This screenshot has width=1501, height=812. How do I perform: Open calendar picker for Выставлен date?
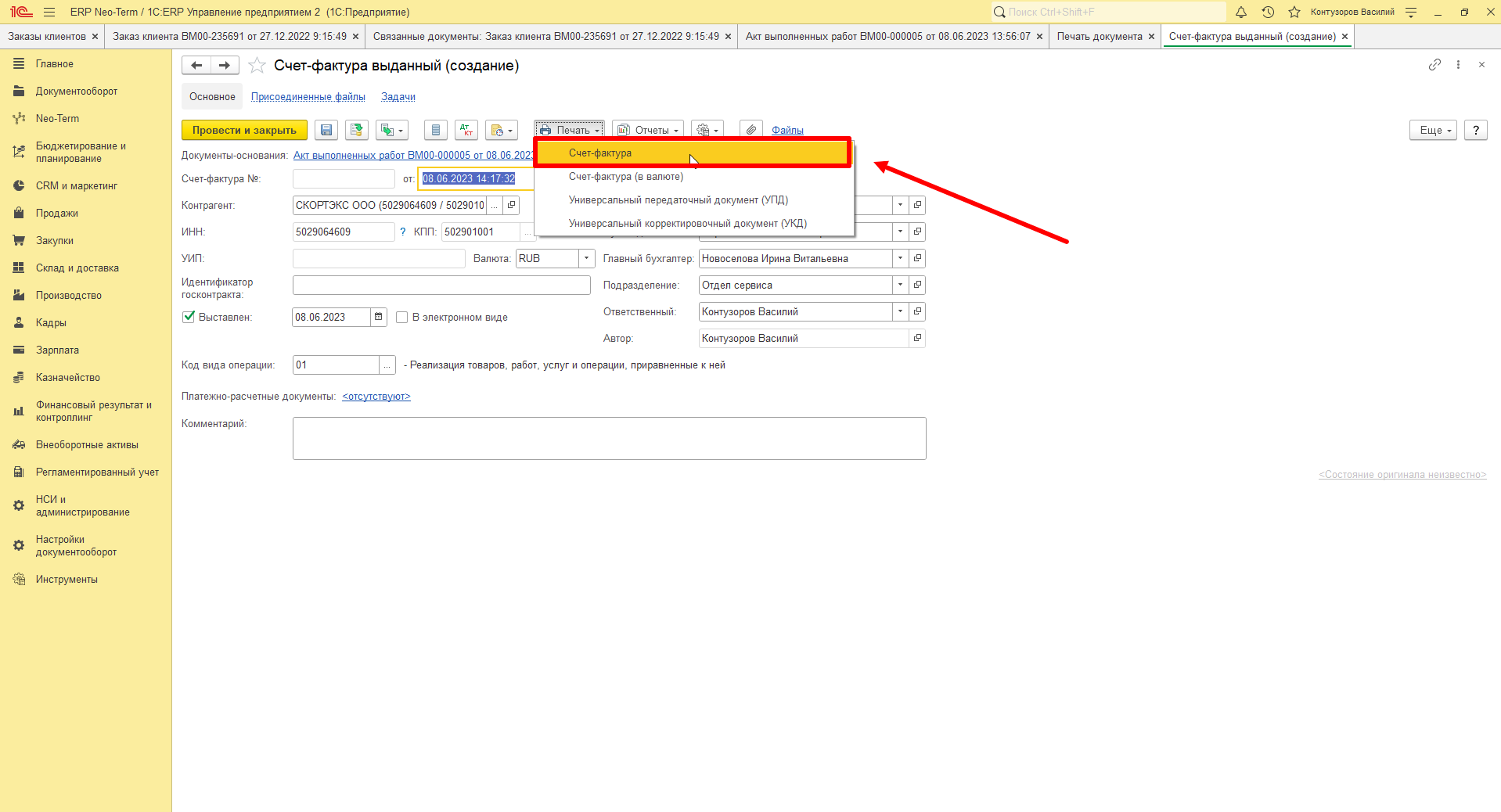coord(379,317)
